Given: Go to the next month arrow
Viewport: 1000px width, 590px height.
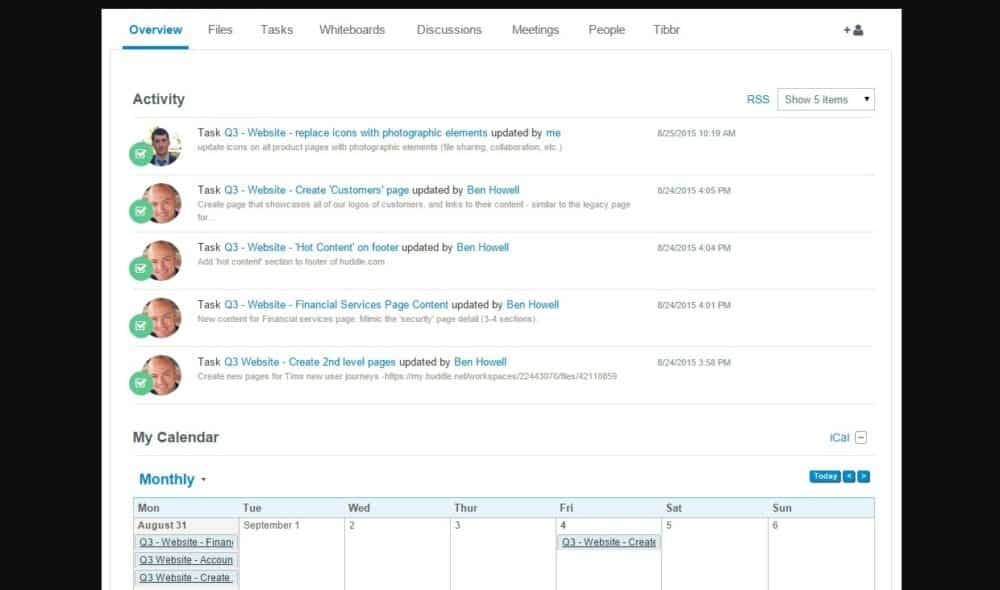Looking at the screenshot, I should coord(864,476).
